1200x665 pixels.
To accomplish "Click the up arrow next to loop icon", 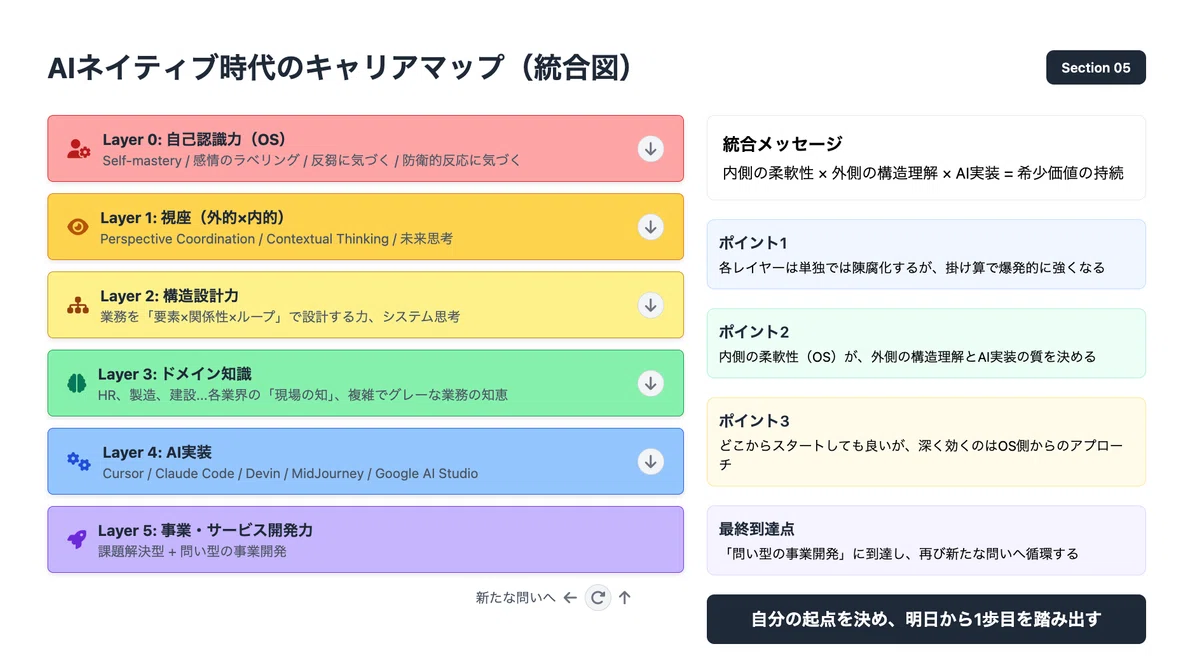I will pyautogui.click(x=625, y=598).
